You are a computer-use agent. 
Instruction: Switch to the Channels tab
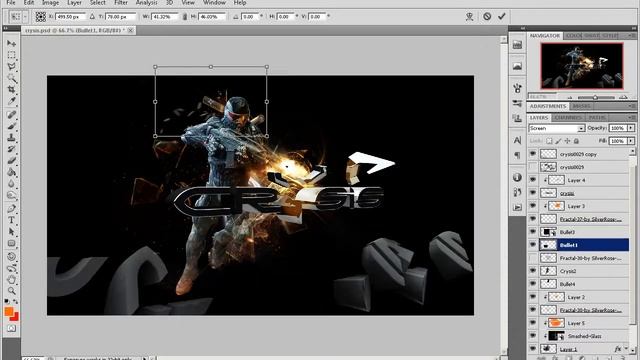(568, 118)
